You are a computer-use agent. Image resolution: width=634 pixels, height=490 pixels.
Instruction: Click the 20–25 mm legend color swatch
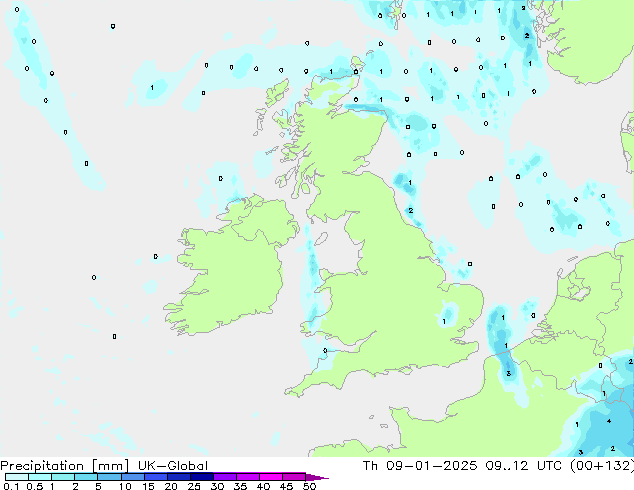click(178, 477)
